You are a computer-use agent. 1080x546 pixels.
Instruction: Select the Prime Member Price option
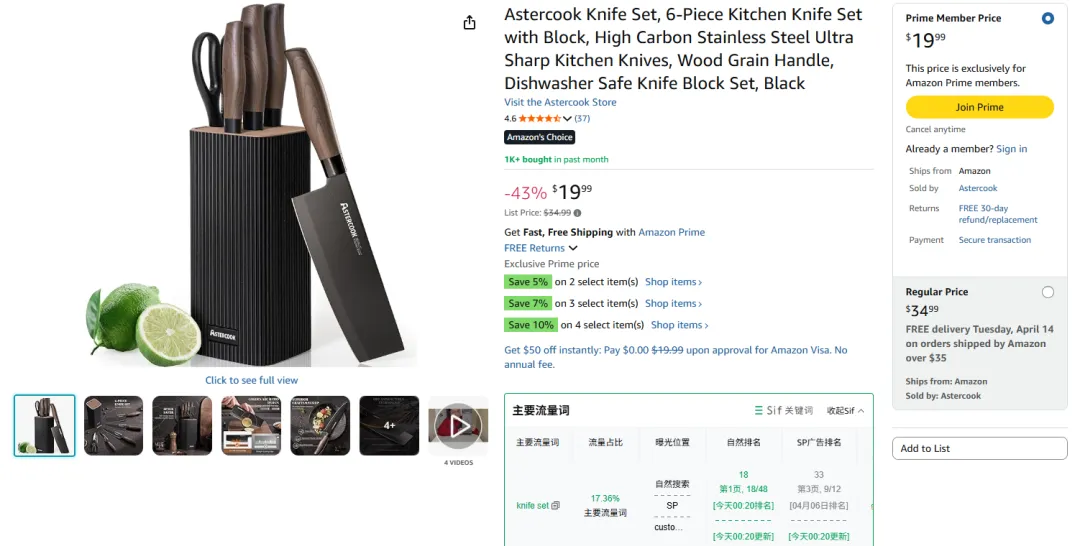coord(1047,19)
